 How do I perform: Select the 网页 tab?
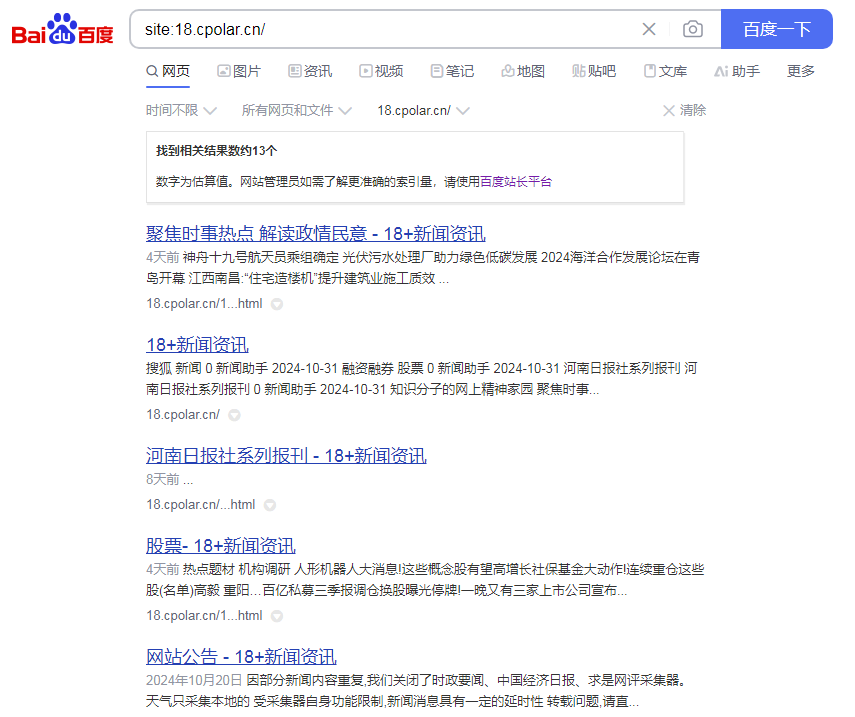click(168, 71)
